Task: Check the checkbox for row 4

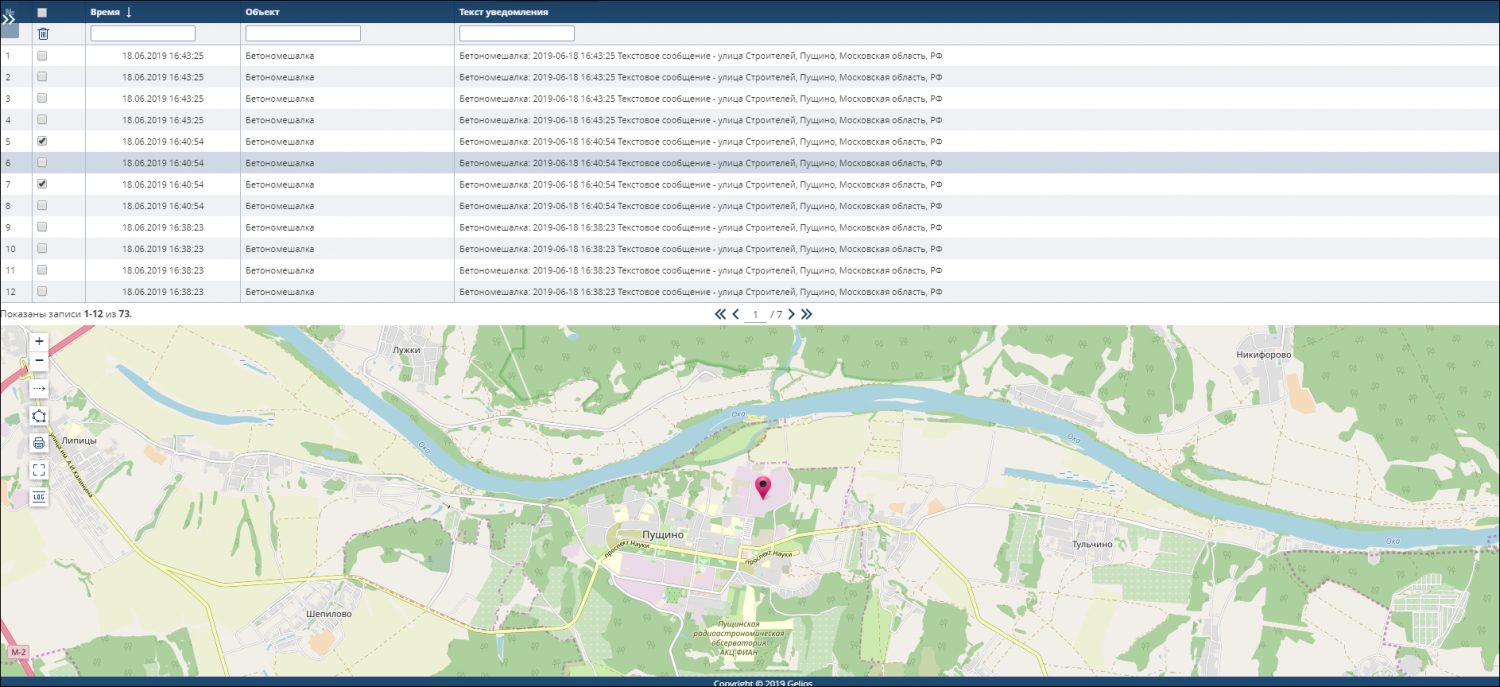Action: pos(42,120)
